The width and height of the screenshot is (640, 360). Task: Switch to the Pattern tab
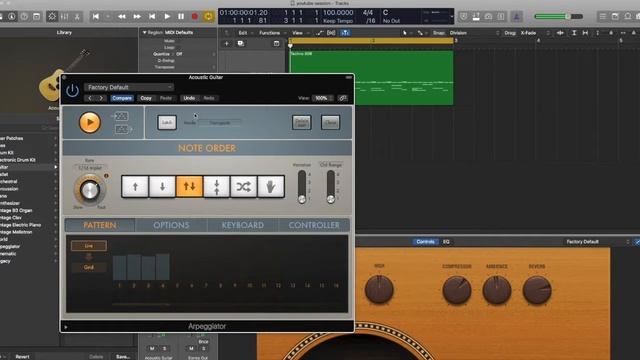point(100,225)
